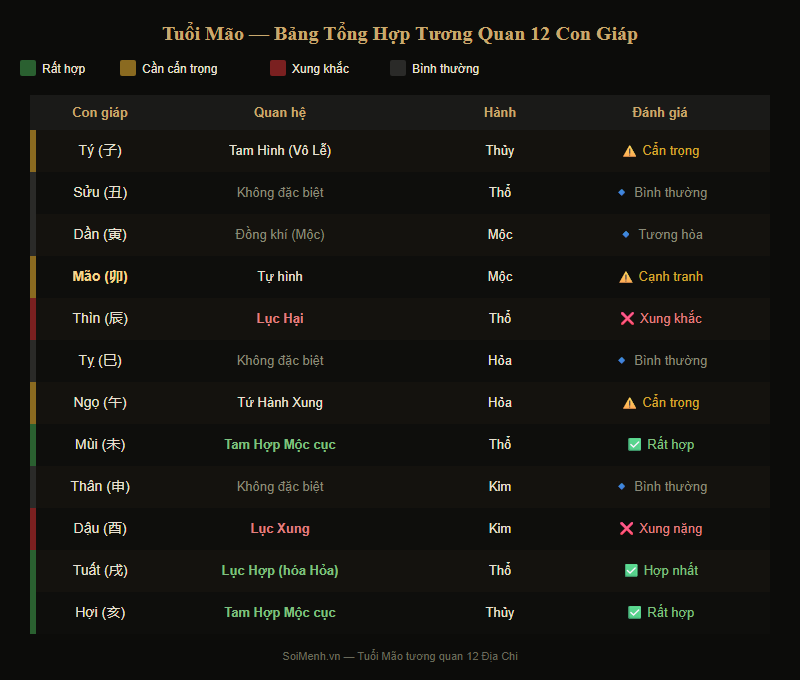Click the blue diamond icon in Sửu row
This screenshot has height=680, width=800.
(x=622, y=193)
